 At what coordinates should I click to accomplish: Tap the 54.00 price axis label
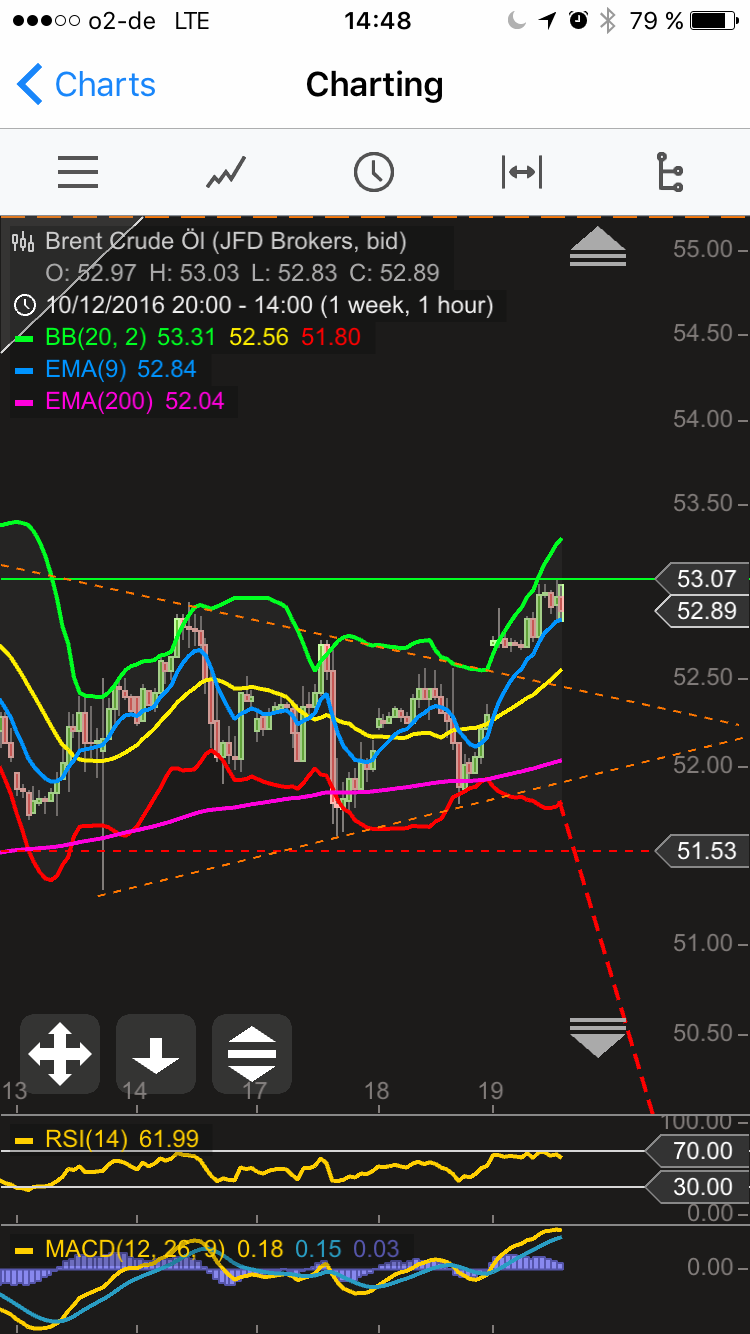coord(703,419)
